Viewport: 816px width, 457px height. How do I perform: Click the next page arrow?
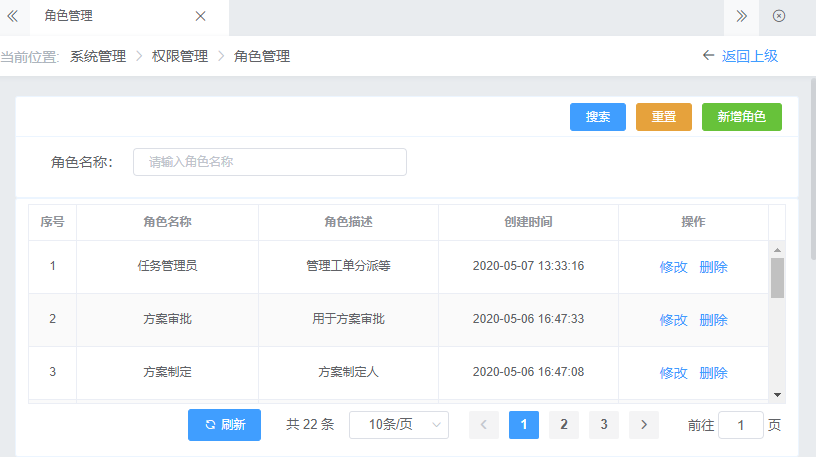click(644, 425)
